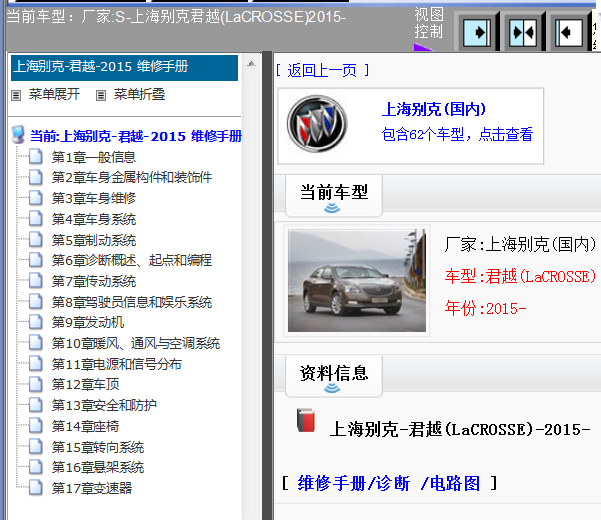Image resolution: width=601 pixels, height=520 pixels.
Task: Click the page icon for 第12章车顶
Action: (x=36, y=384)
